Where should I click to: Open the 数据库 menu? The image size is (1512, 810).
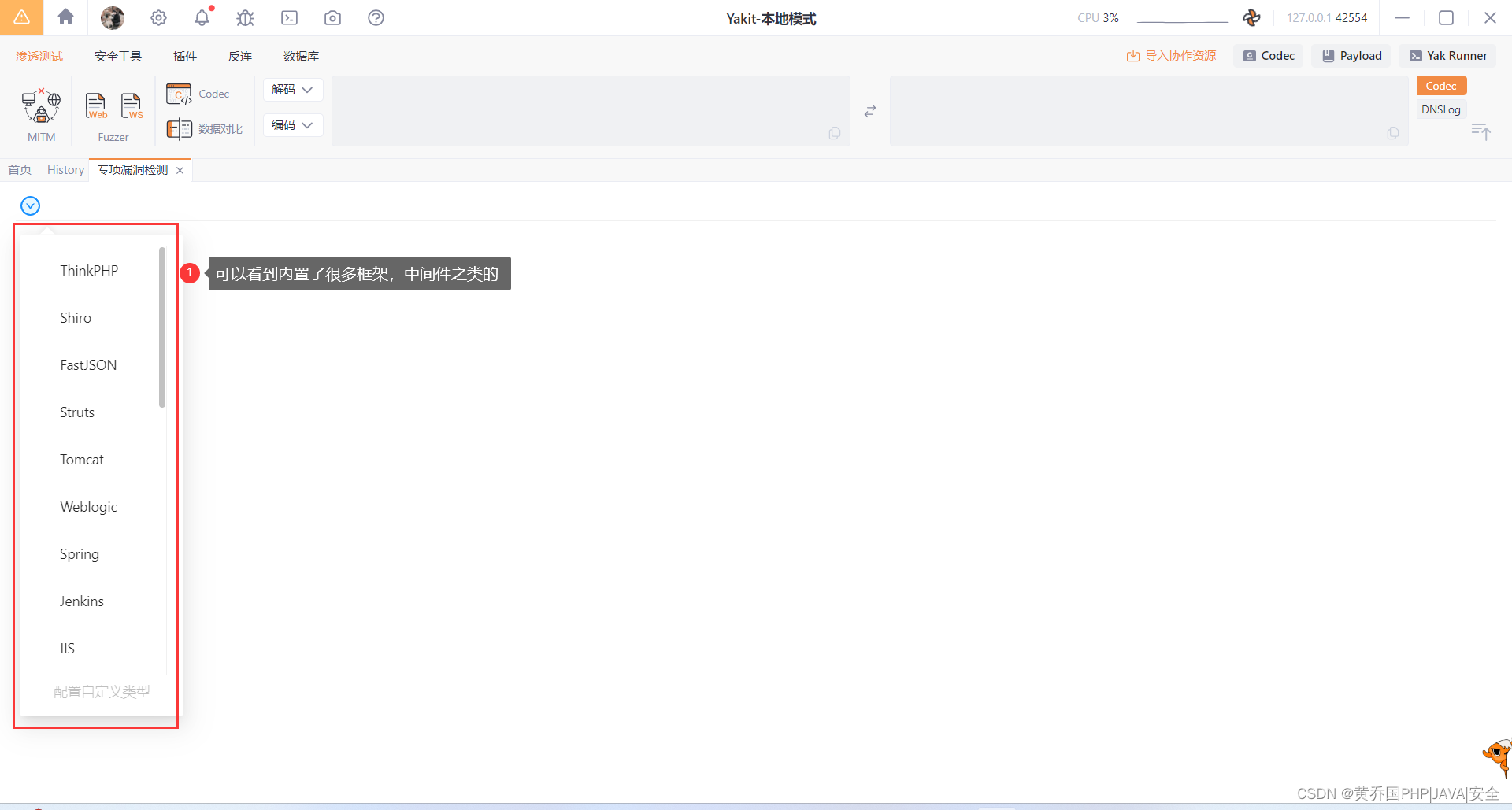tap(301, 56)
